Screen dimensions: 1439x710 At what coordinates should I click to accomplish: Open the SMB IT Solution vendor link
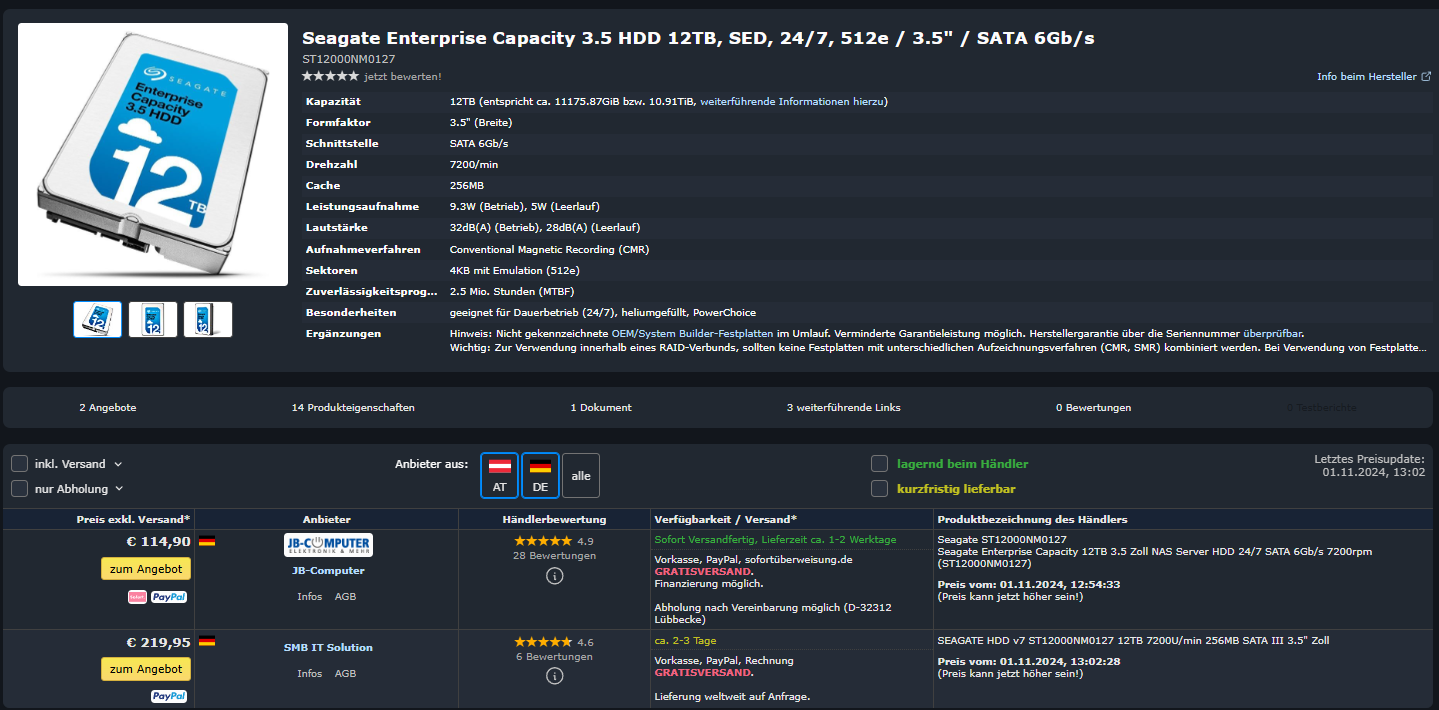click(x=328, y=647)
